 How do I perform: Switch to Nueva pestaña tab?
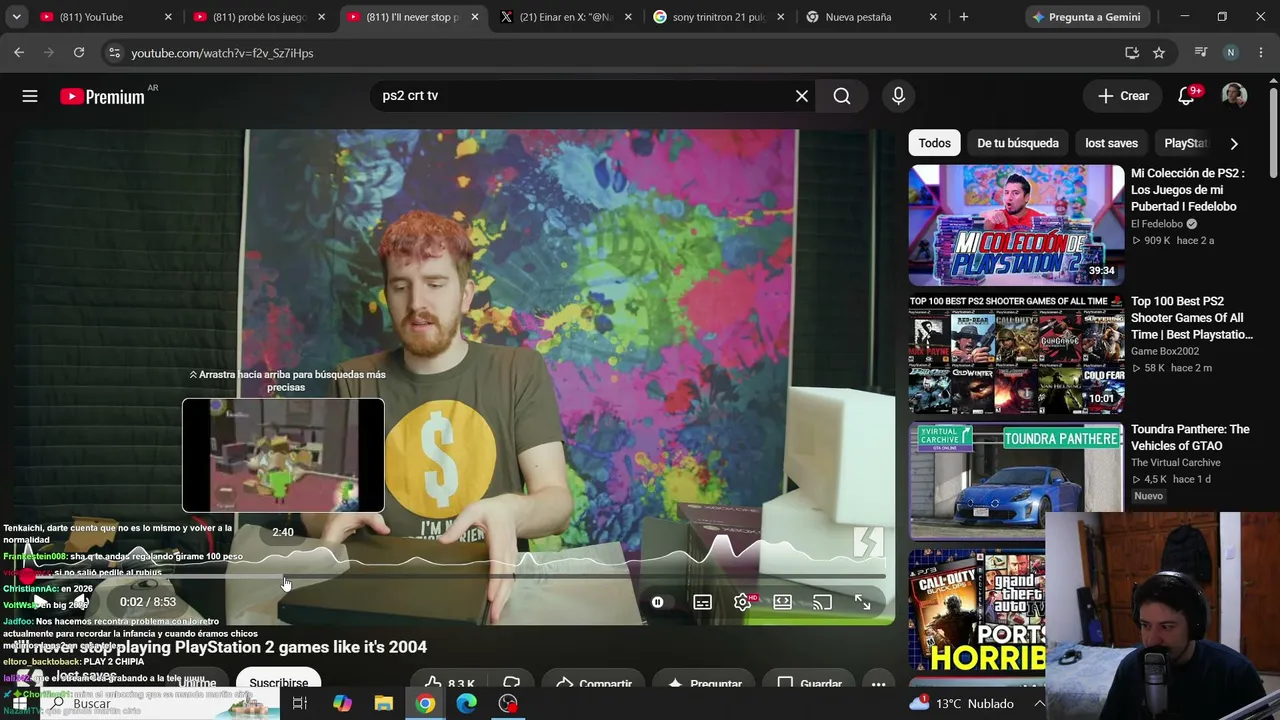point(873,17)
